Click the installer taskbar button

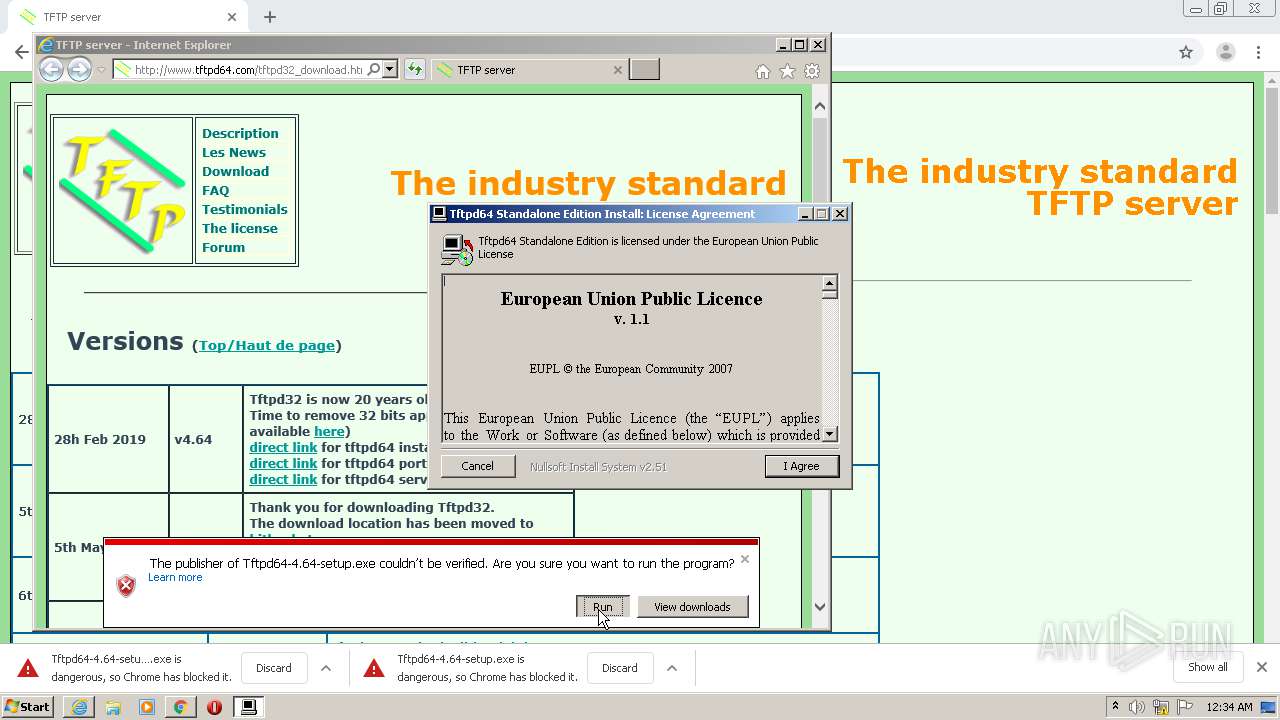[248, 707]
